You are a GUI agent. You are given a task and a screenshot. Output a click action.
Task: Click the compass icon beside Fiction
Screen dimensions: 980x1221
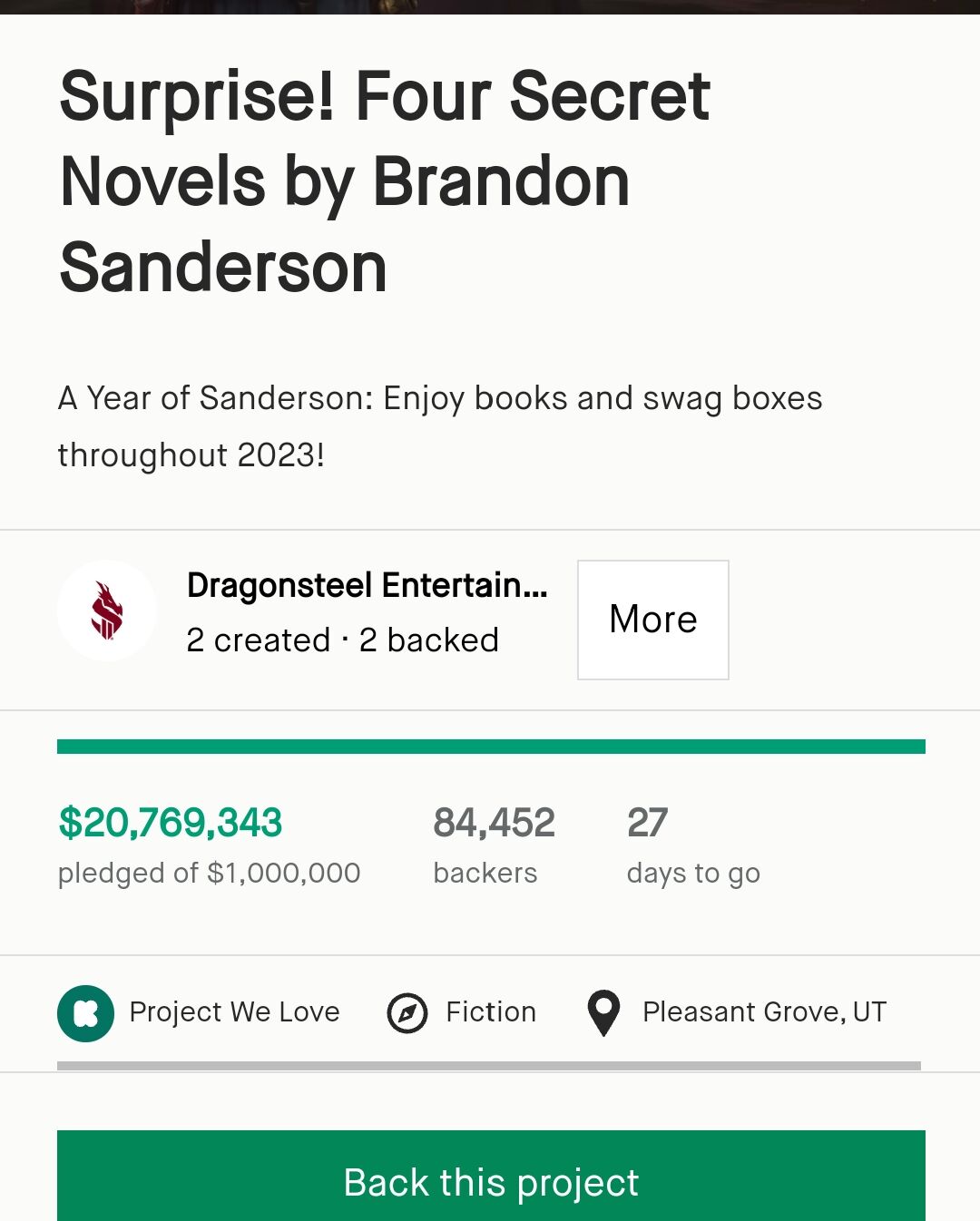pos(407,1012)
